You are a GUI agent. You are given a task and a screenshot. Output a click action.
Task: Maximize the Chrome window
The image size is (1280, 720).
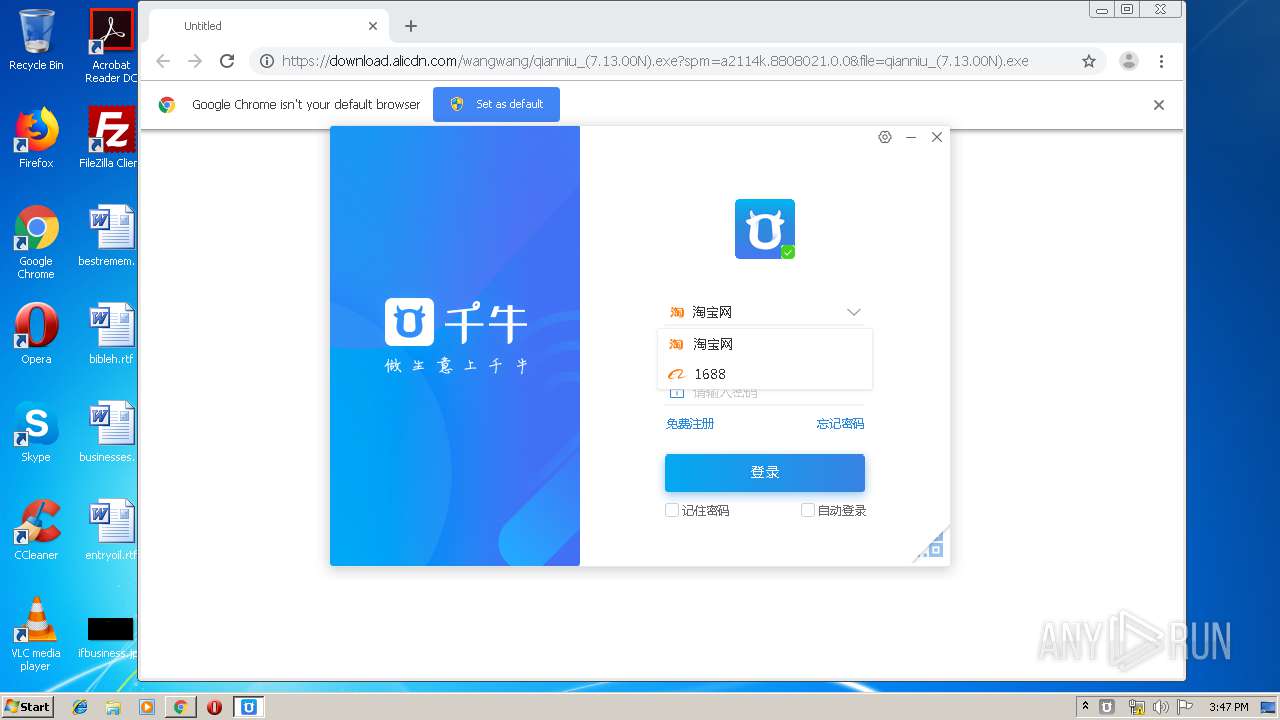tap(1127, 10)
